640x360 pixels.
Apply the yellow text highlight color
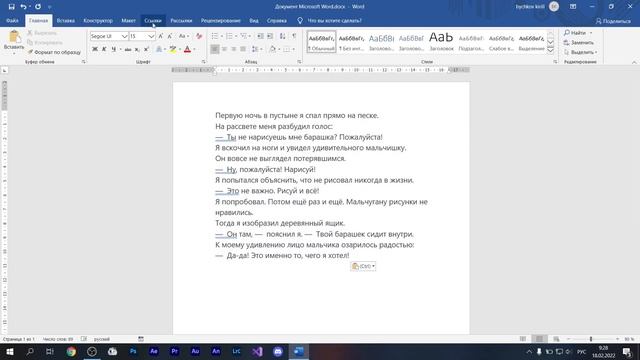[173, 49]
